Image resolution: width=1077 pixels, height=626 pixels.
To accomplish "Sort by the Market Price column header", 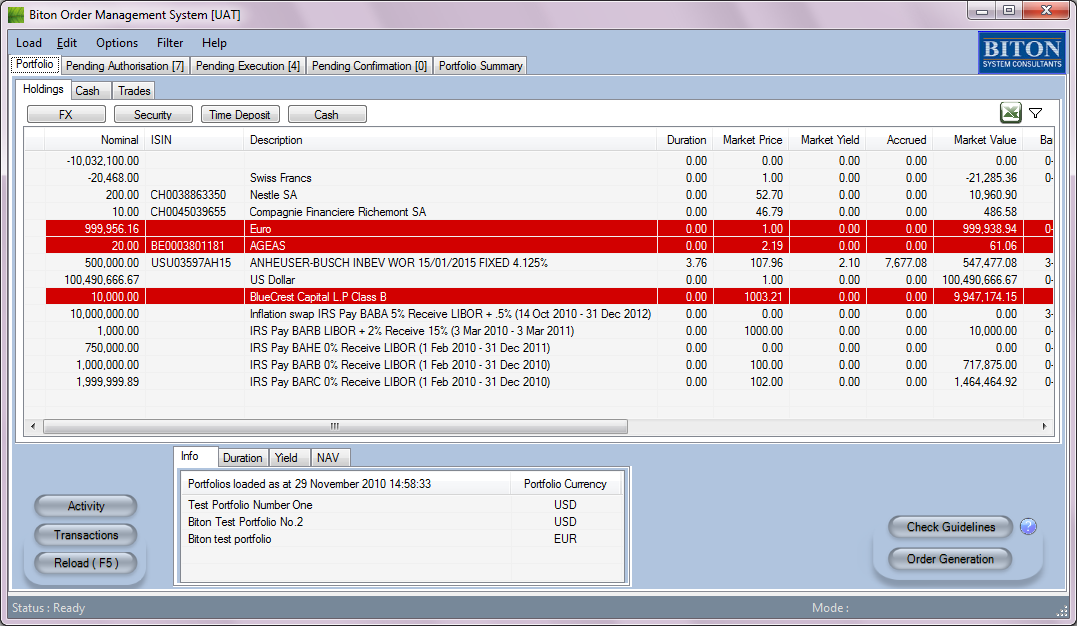I will click(x=751, y=140).
